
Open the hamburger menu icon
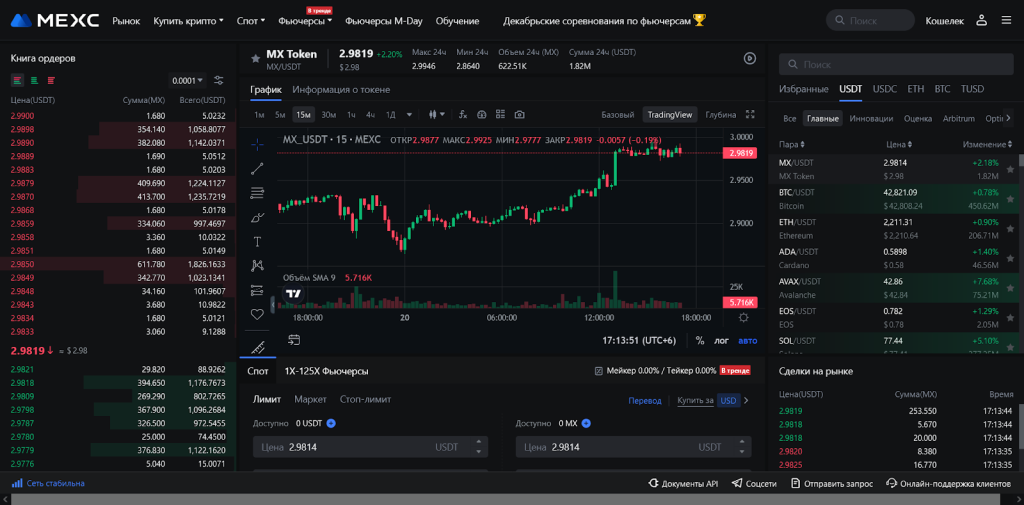(x=1006, y=20)
